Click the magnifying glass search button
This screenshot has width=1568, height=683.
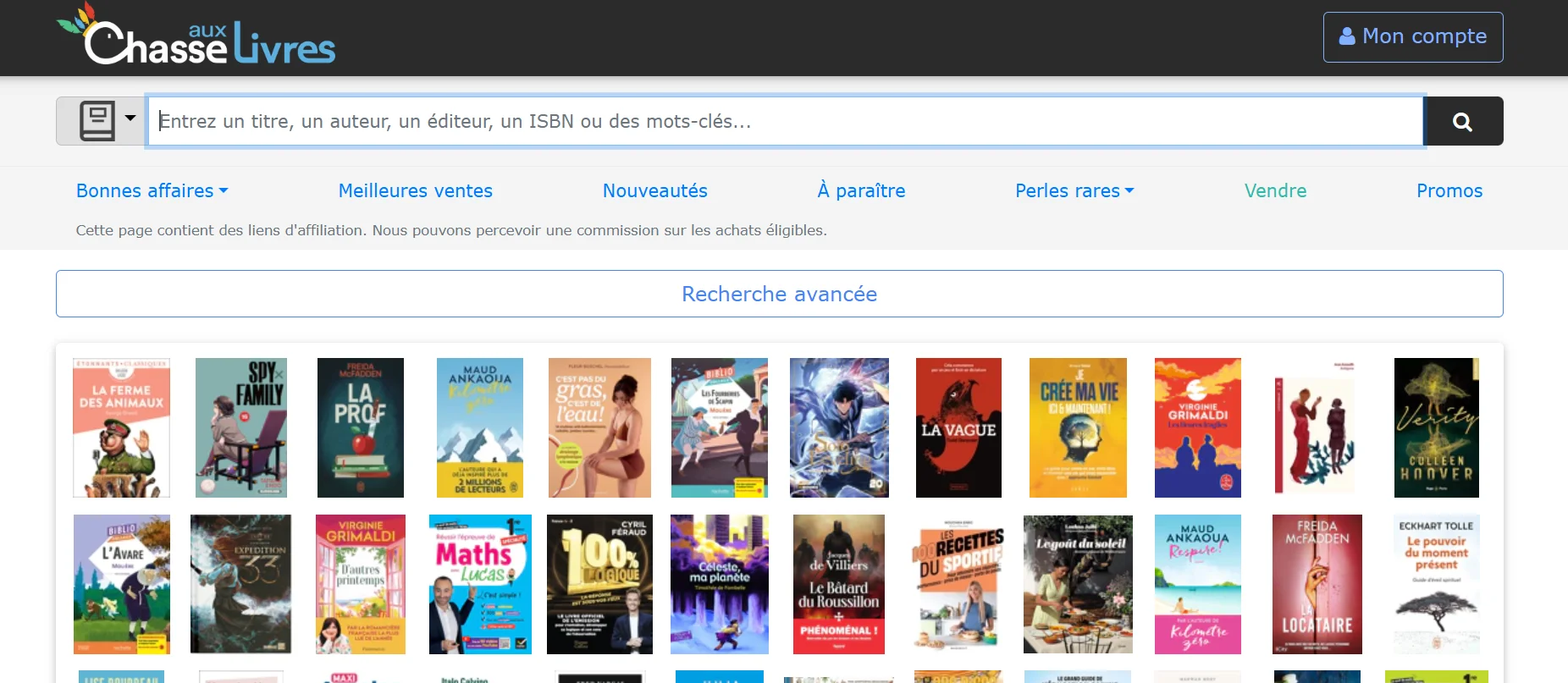pos(1463,121)
